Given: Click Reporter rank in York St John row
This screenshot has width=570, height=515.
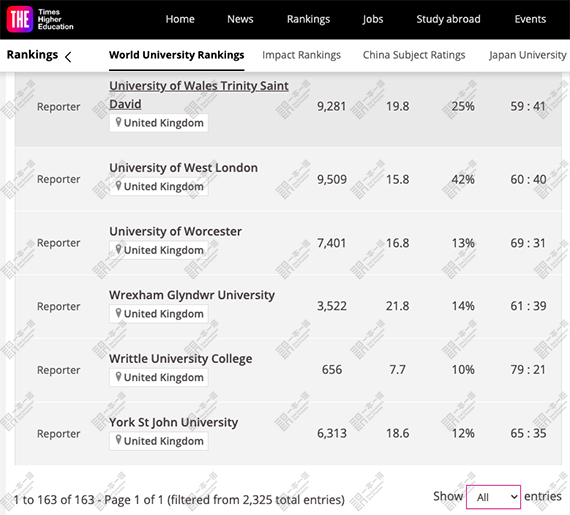Looking at the screenshot, I should [59, 434].
